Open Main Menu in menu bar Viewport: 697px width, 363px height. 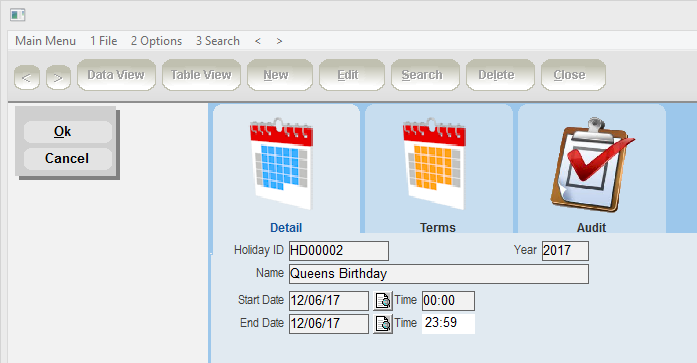pos(45,41)
